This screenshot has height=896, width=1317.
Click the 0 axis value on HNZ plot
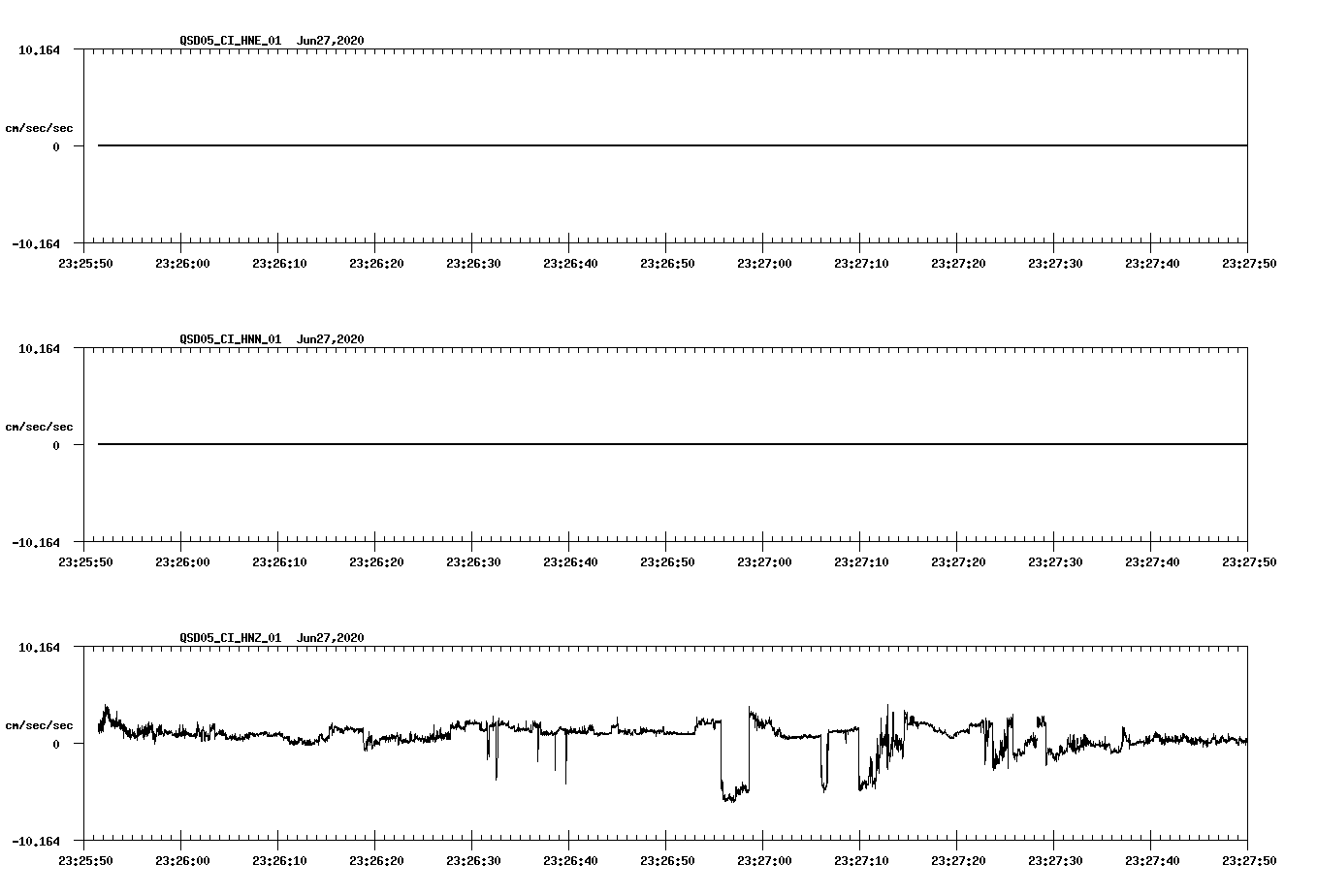point(56,744)
